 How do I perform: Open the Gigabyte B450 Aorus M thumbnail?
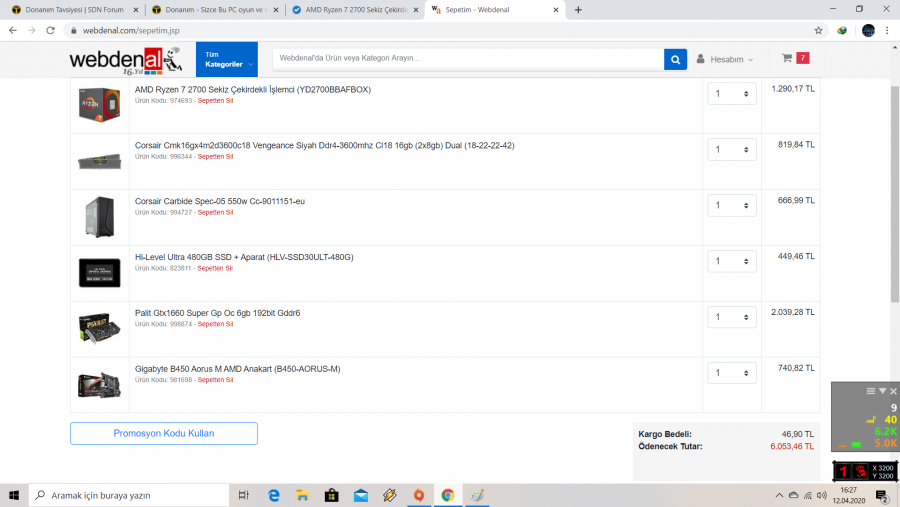[x=99, y=385]
